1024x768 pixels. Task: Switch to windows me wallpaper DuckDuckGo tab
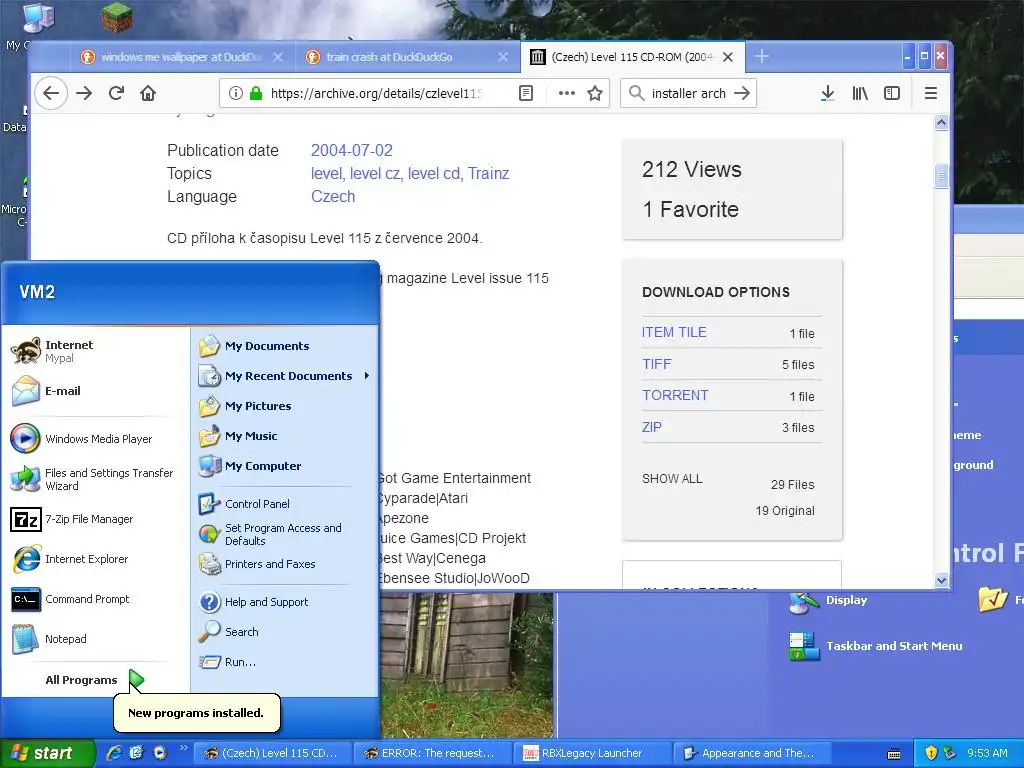pos(183,57)
